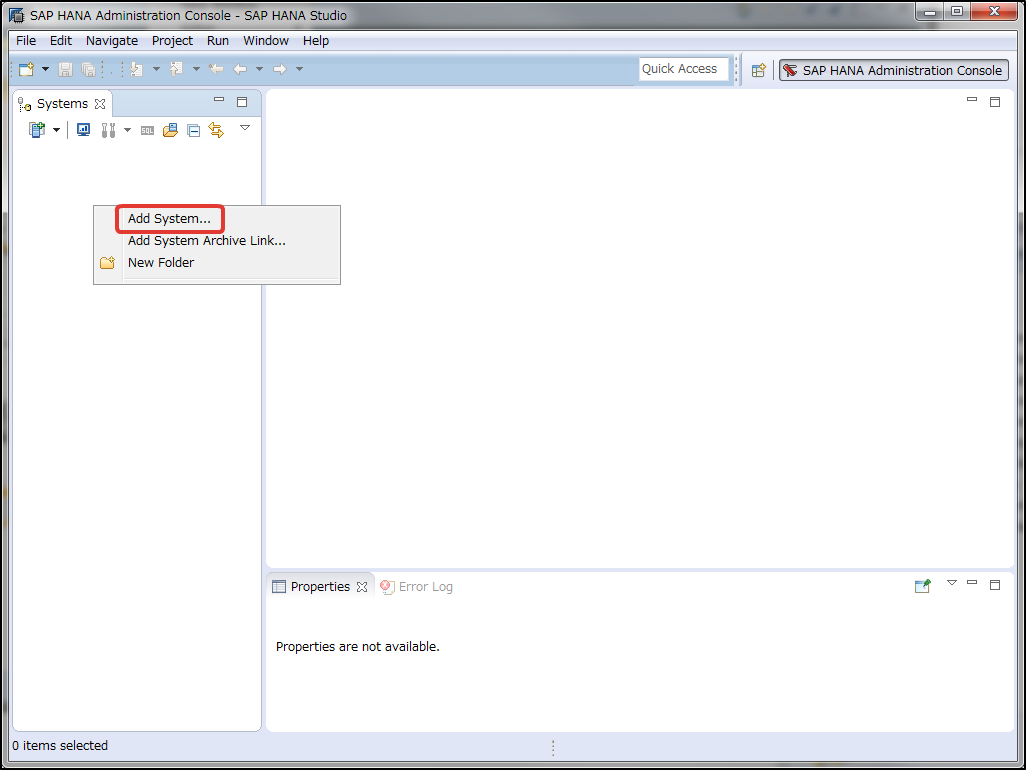Click the Next Annotation icon

[x=137, y=69]
